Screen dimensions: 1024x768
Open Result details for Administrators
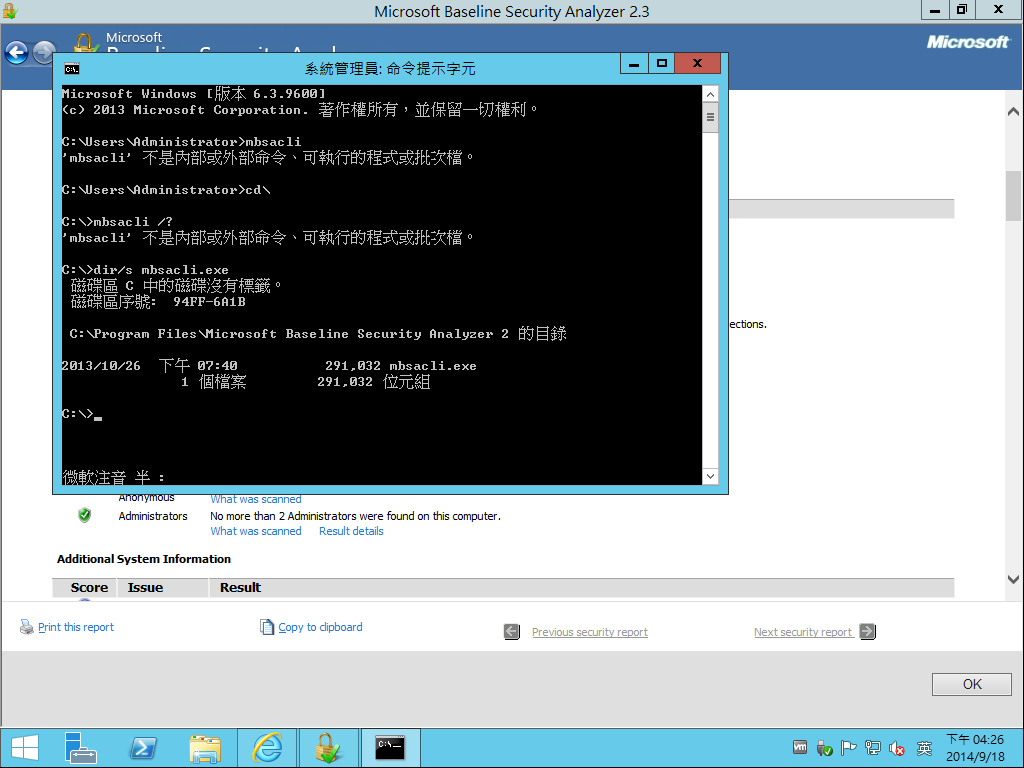point(351,531)
